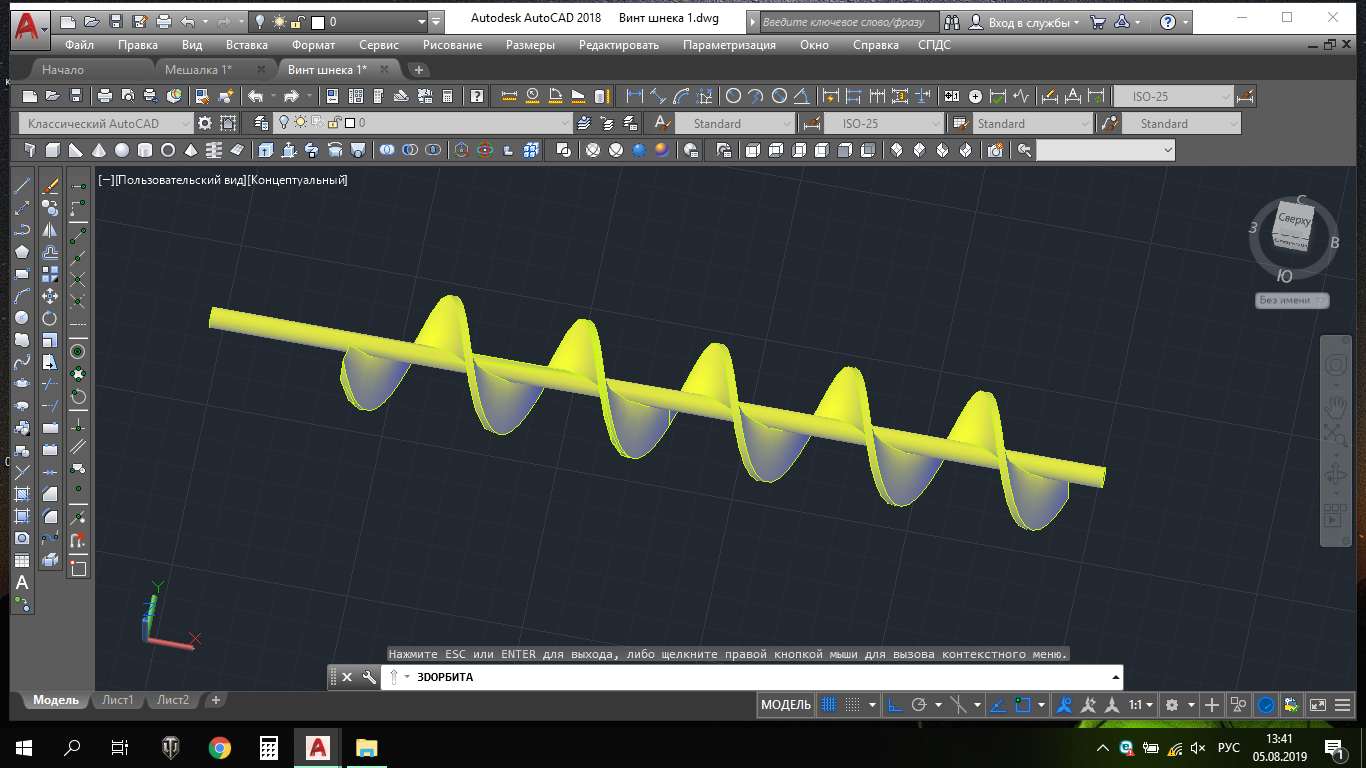Click the Plot (printer) icon
This screenshot has height=768, width=1366.
point(104,96)
